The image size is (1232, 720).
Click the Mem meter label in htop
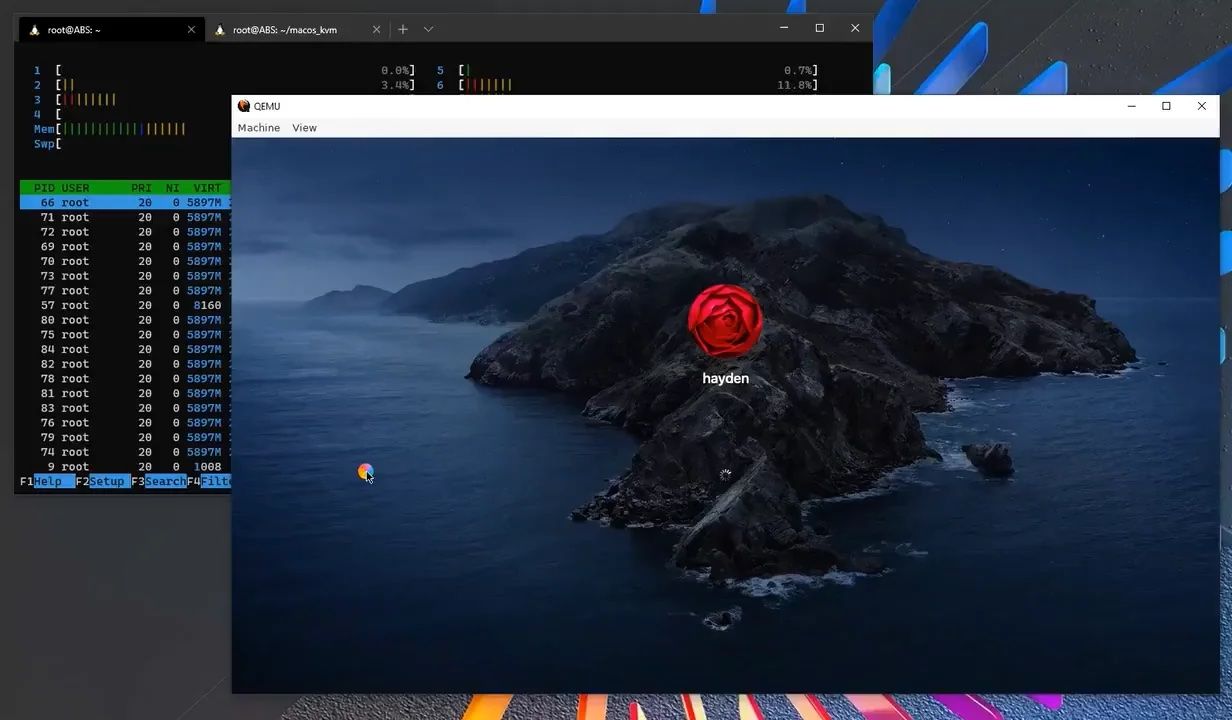point(44,129)
